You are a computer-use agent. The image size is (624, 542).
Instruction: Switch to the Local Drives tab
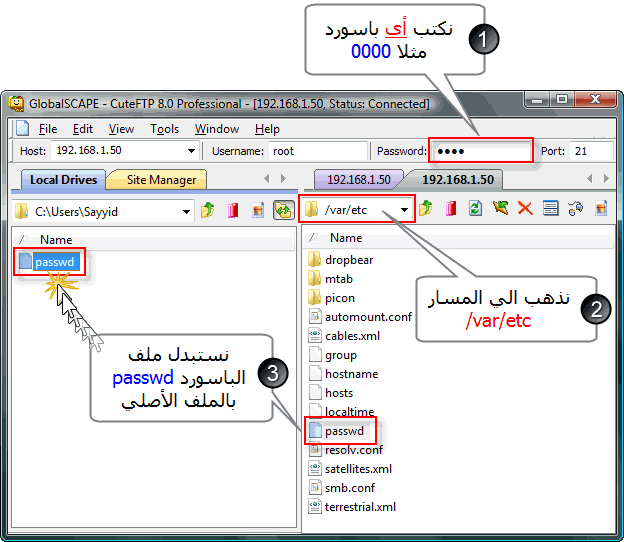63,180
